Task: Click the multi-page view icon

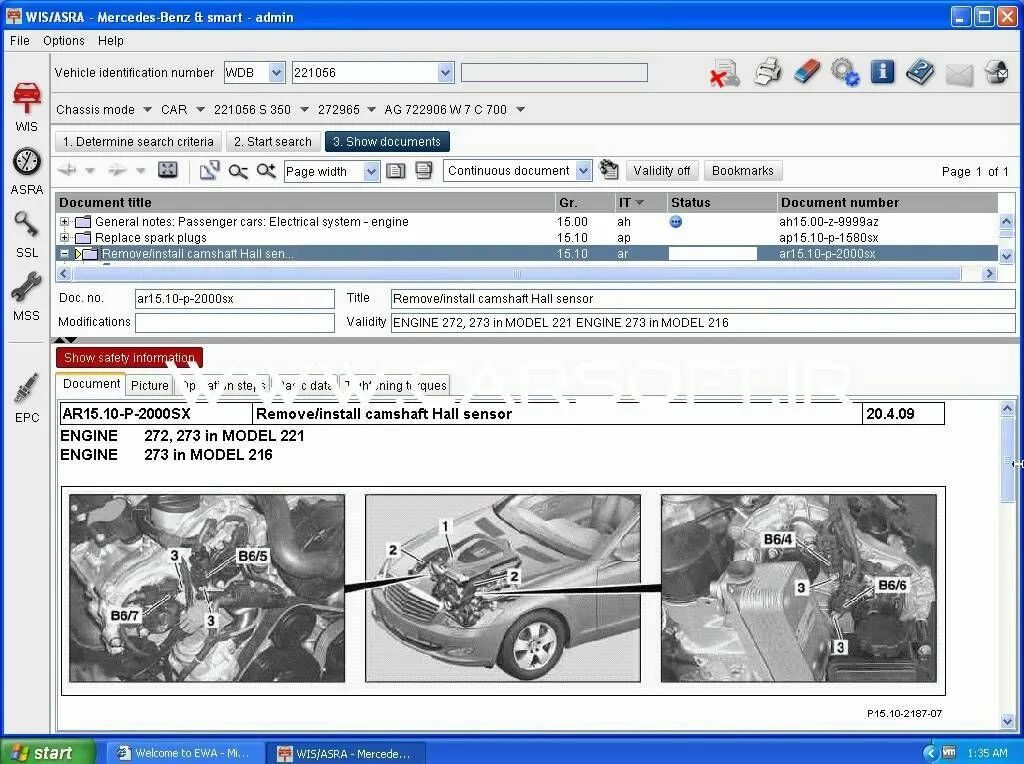Action: click(424, 171)
